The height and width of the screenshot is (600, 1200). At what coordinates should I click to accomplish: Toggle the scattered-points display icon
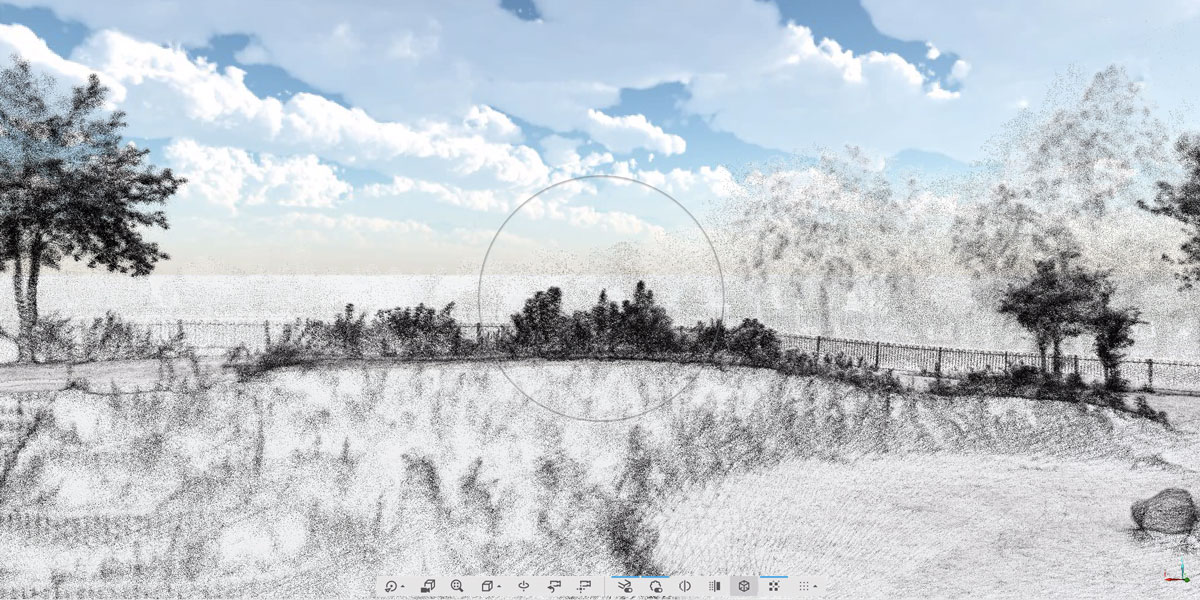[x=774, y=586]
